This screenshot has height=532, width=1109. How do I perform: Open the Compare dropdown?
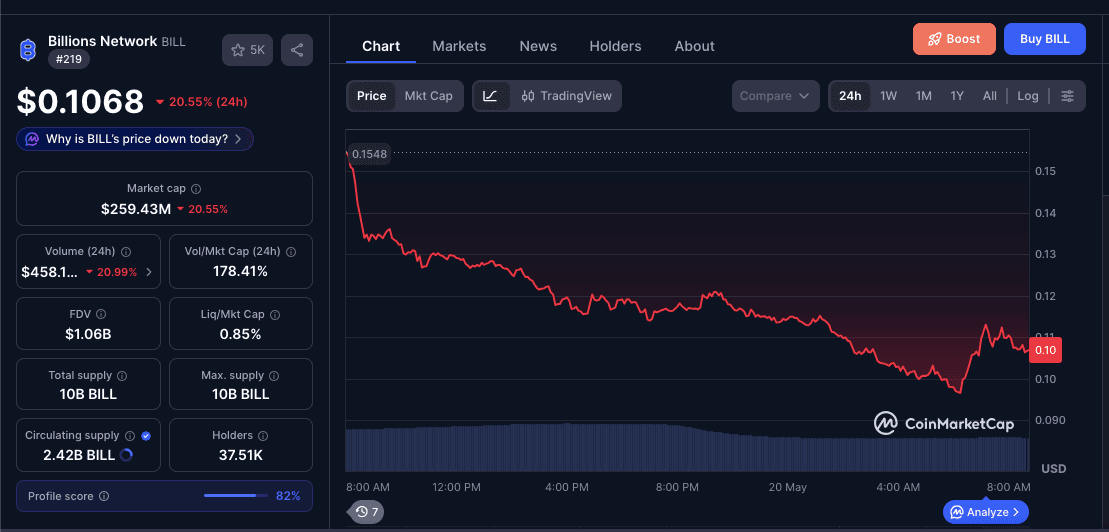(775, 96)
